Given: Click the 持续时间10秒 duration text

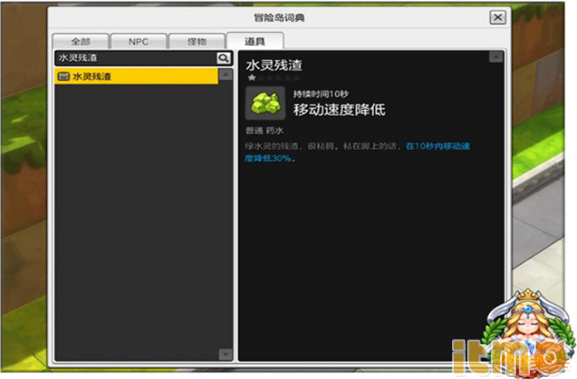Looking at the screenshot, I should pyautogui.click(x=321, y=94).
